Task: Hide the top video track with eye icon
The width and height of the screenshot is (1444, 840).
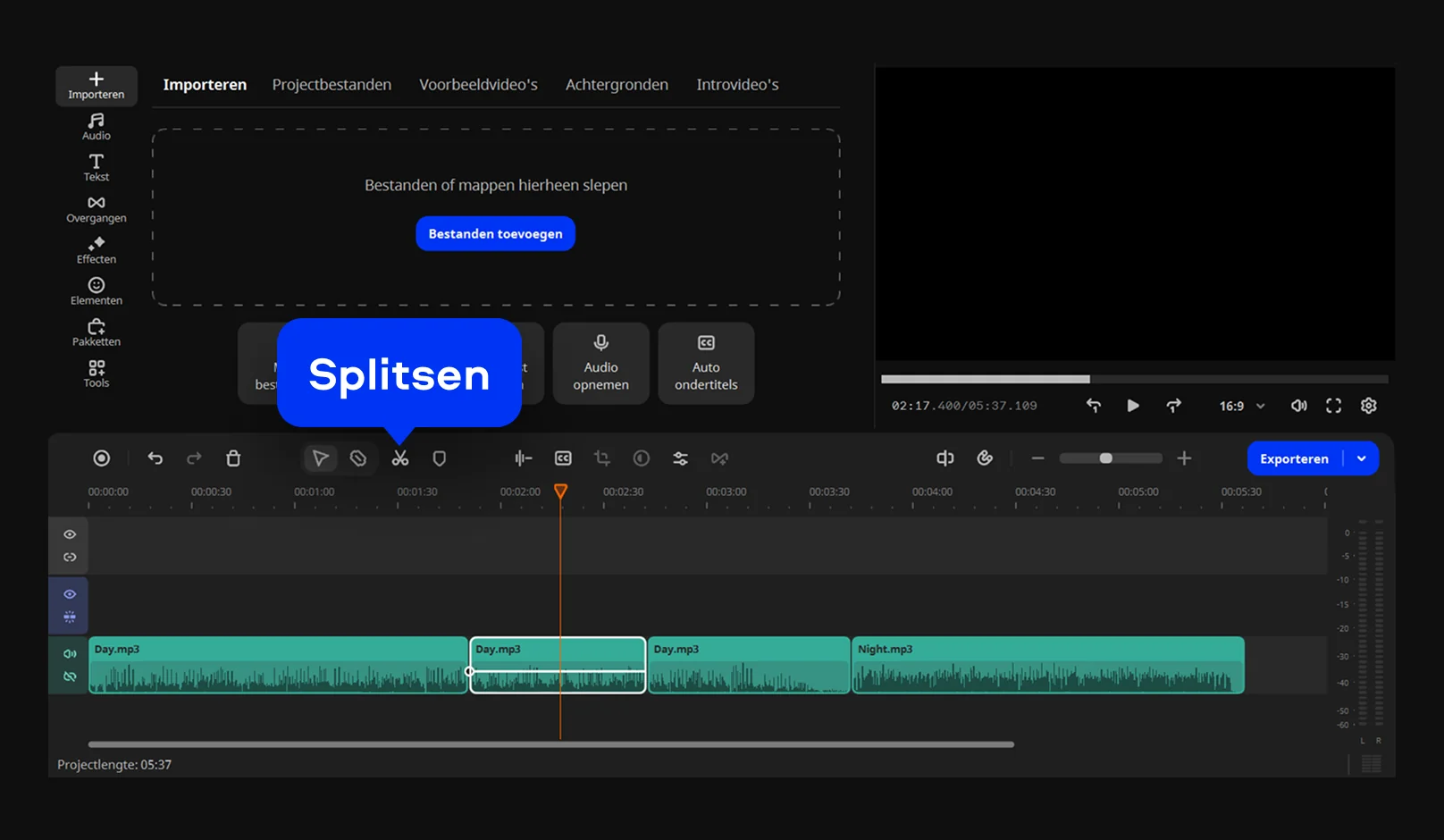Action: (x=70, y=534)
